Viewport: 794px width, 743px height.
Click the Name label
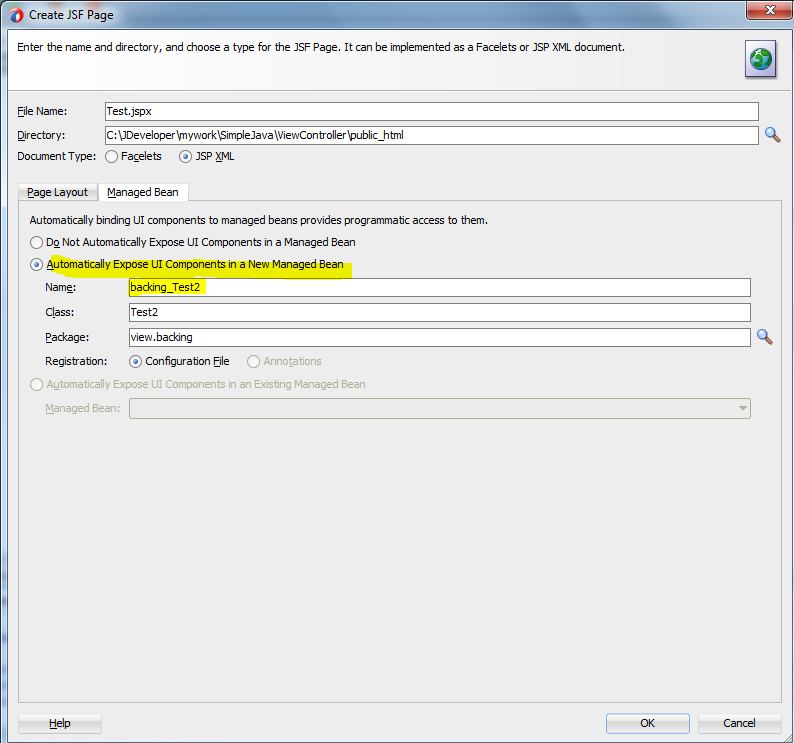coord(60,287)
